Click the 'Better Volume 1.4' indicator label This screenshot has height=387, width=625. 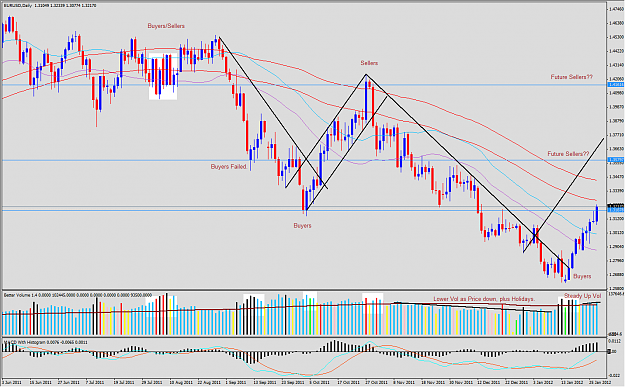[x=20, y=295]
